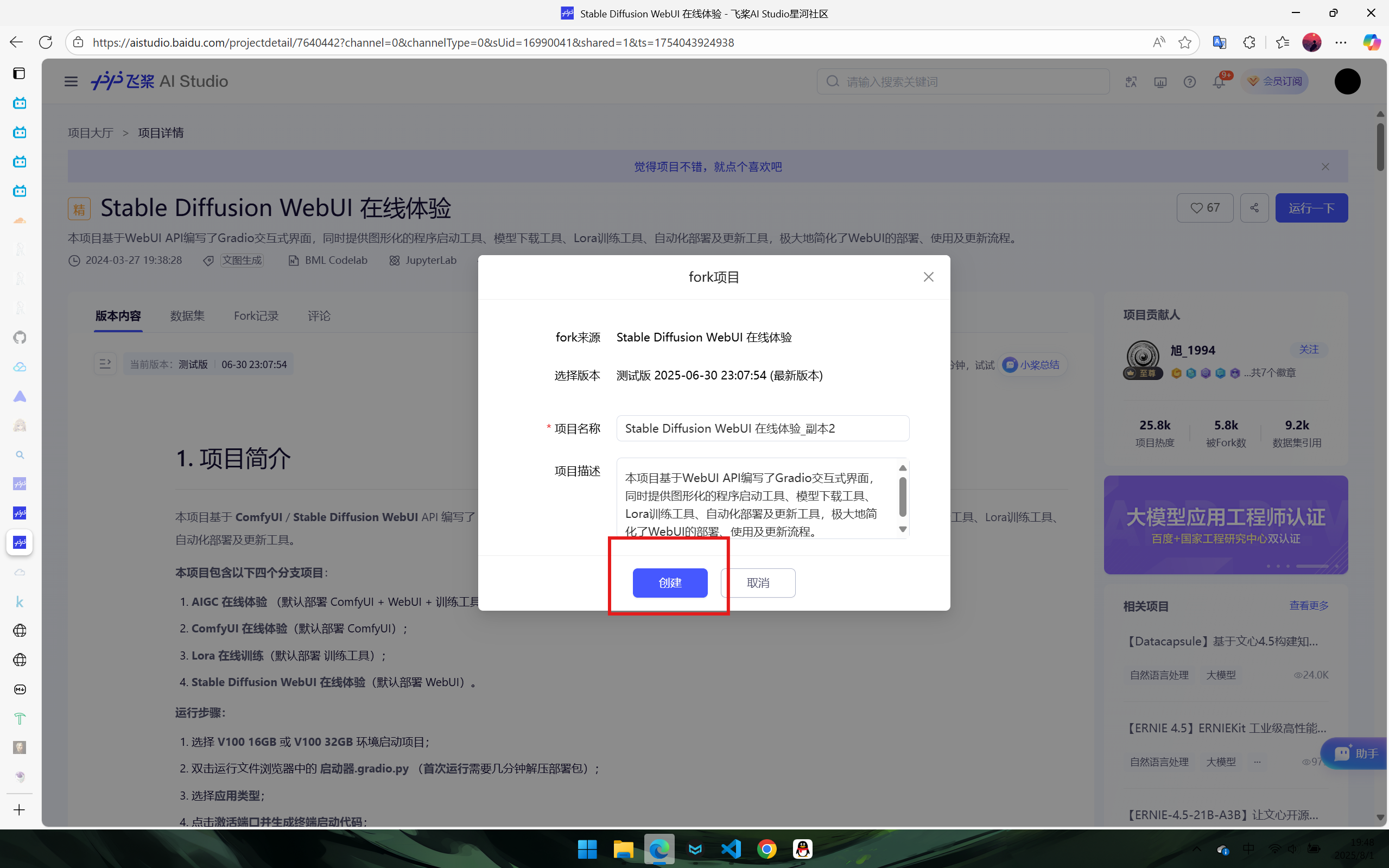Click 查看更多 link in 相关项目
The width and height of the screenshot is (1389, 868).
(x=1309, y=606)
